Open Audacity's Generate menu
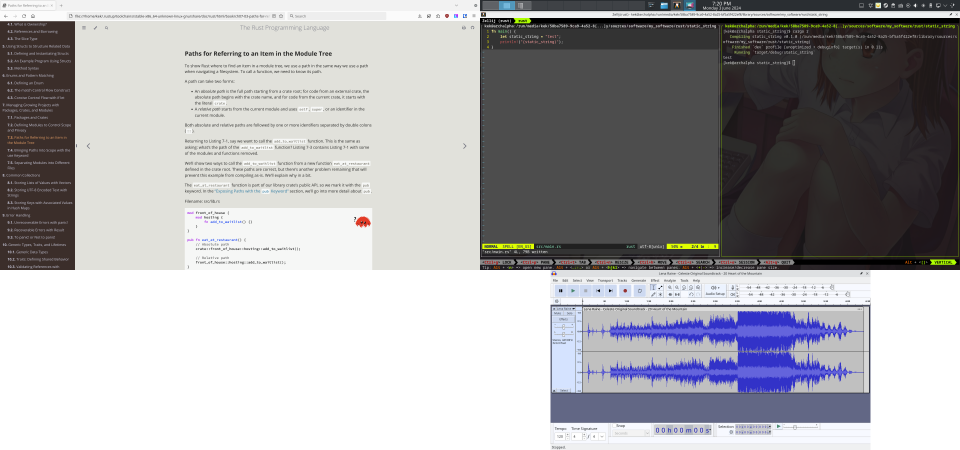 [x=639, y=280]
